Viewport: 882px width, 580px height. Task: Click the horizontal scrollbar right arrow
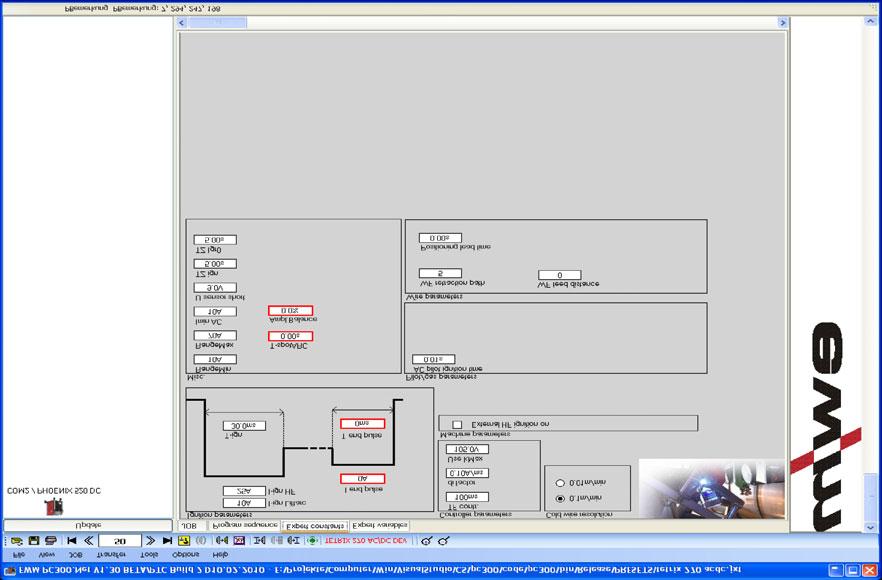click(782, 23)
